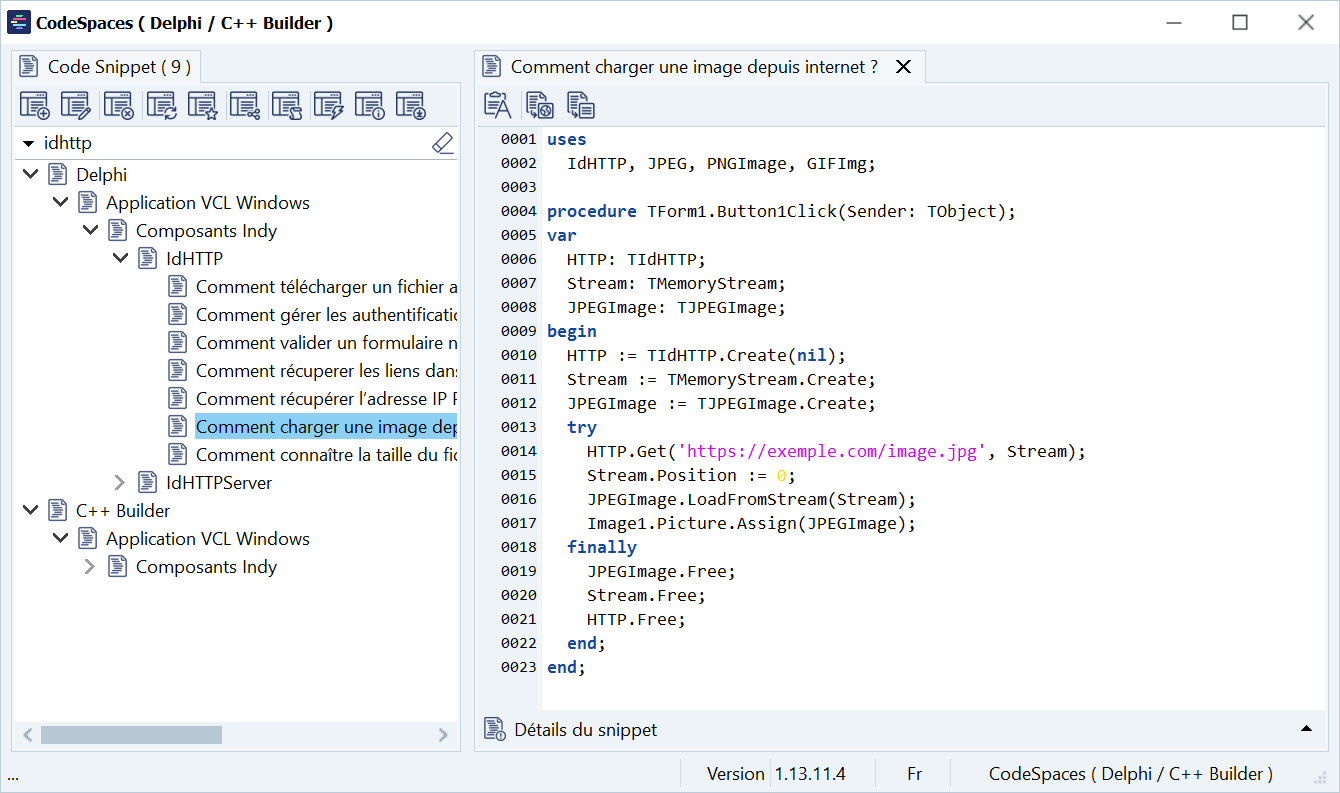Click the Fr language indicator in status bar
This screenshot has width=1340, height=793.
pos(914,774)
